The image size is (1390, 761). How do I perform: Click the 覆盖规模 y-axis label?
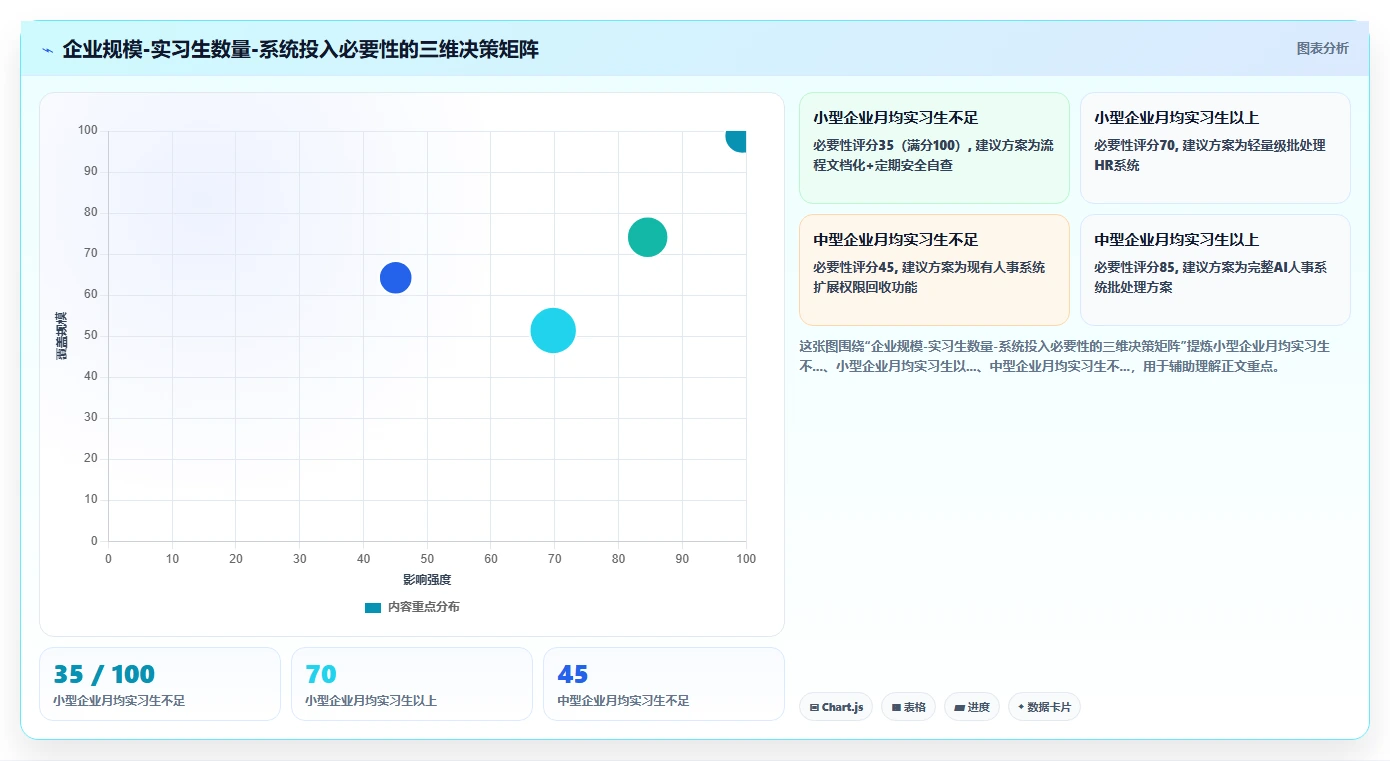tap(62, 336)
